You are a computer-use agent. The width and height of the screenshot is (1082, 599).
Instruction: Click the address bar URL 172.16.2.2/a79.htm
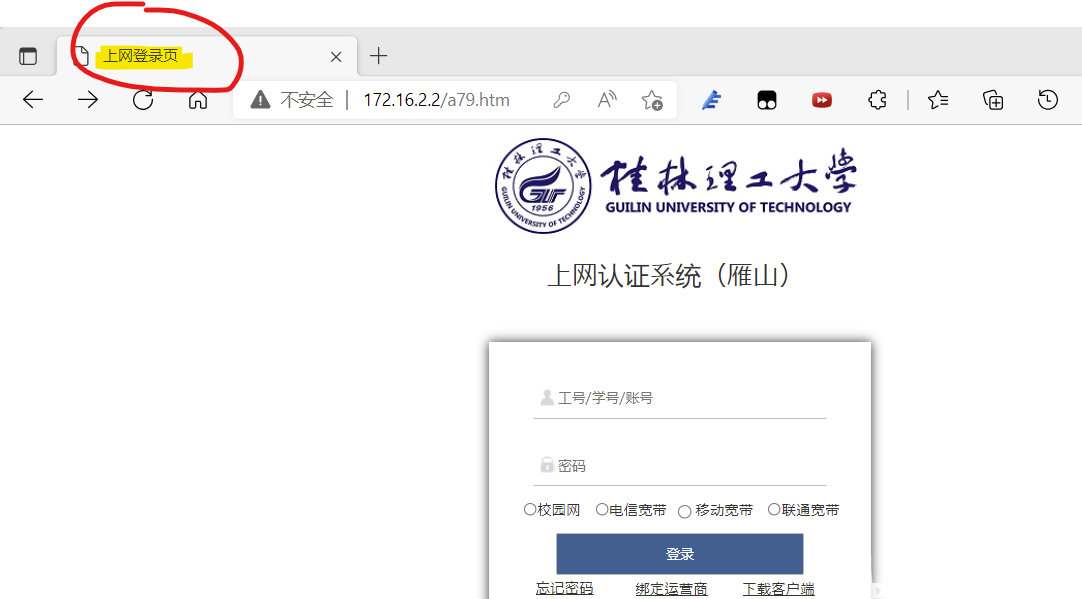coord(436,100)
